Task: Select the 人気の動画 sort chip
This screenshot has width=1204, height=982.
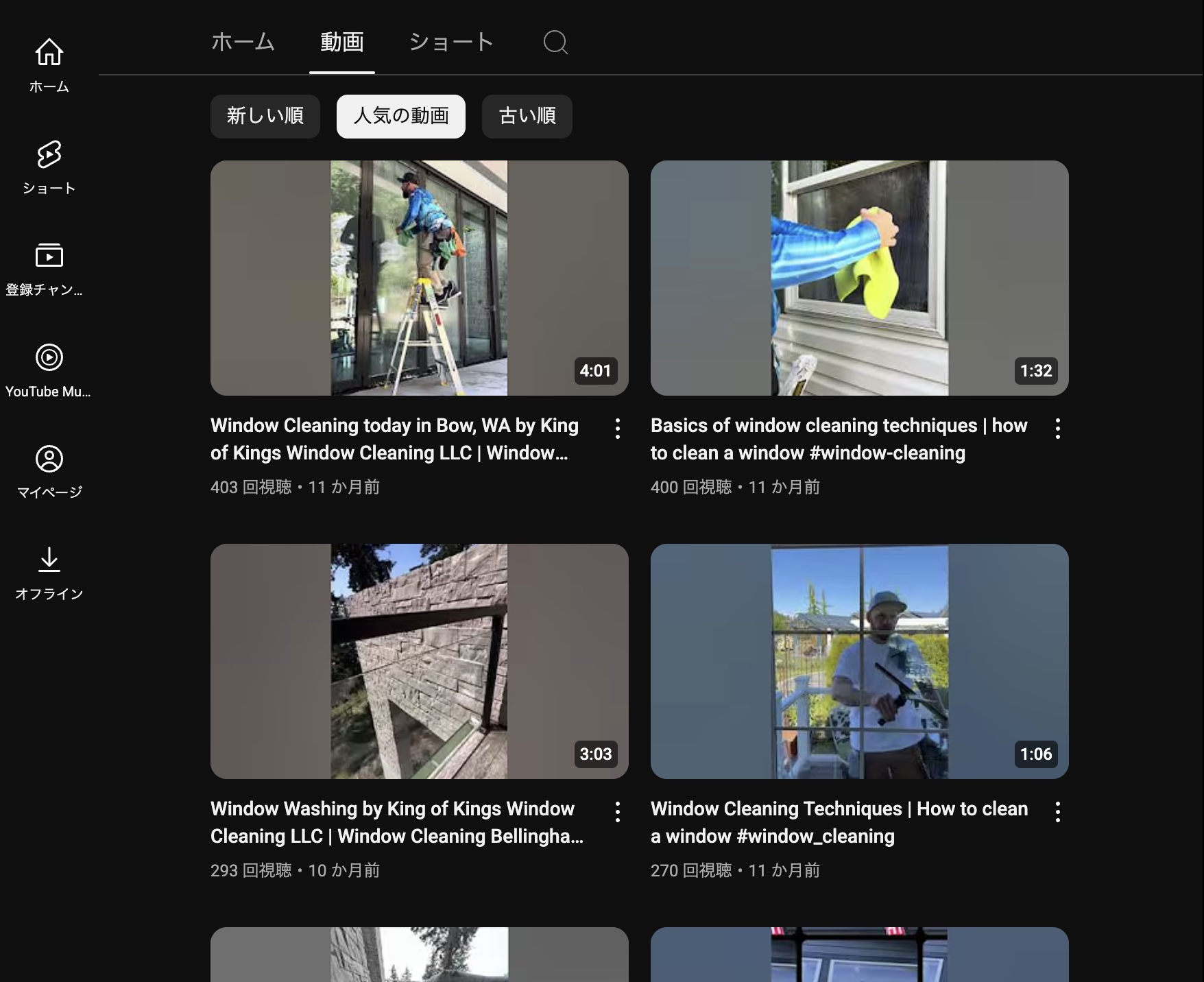Action: point(400,116)
